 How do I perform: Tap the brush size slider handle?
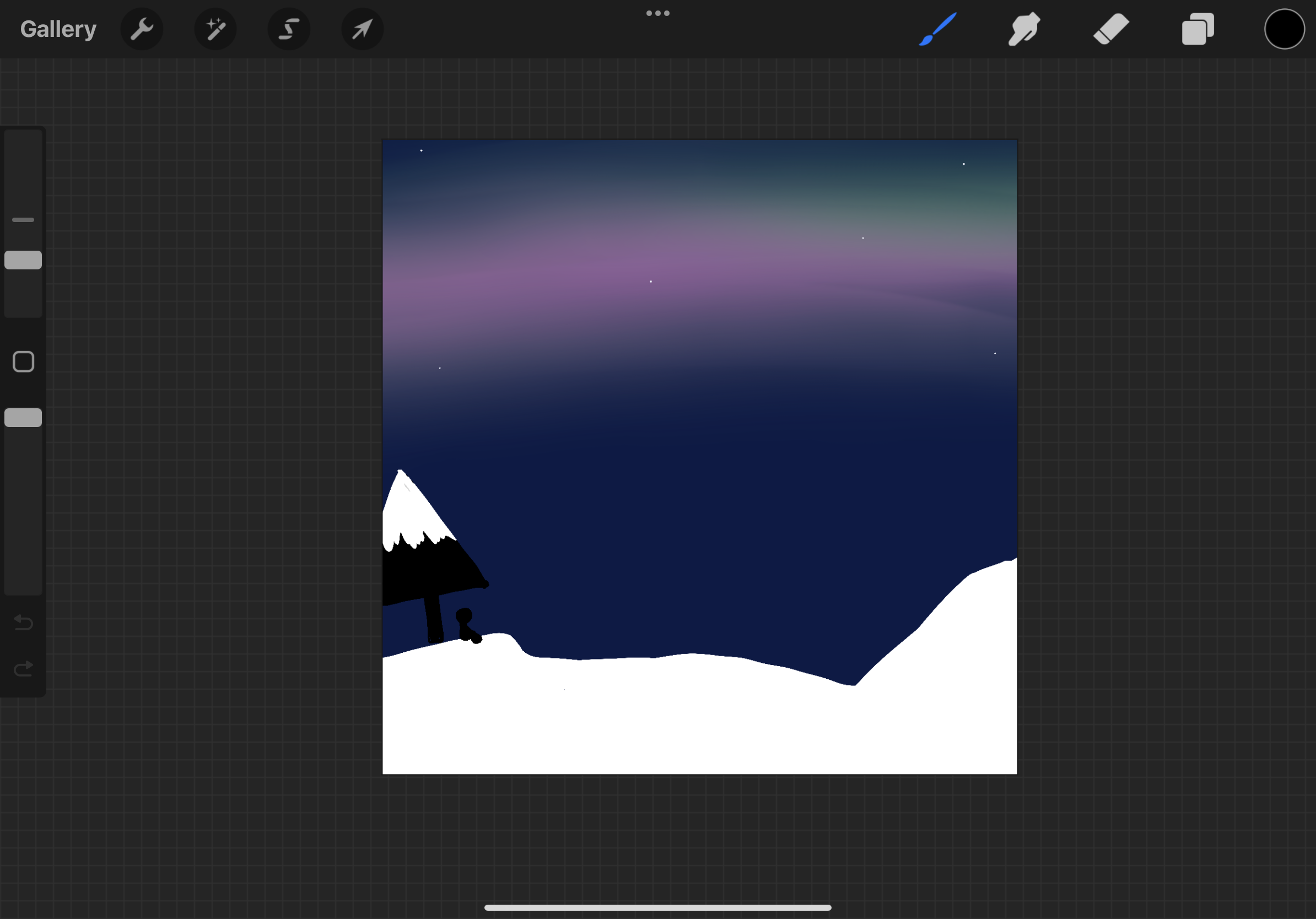[23, 260]
